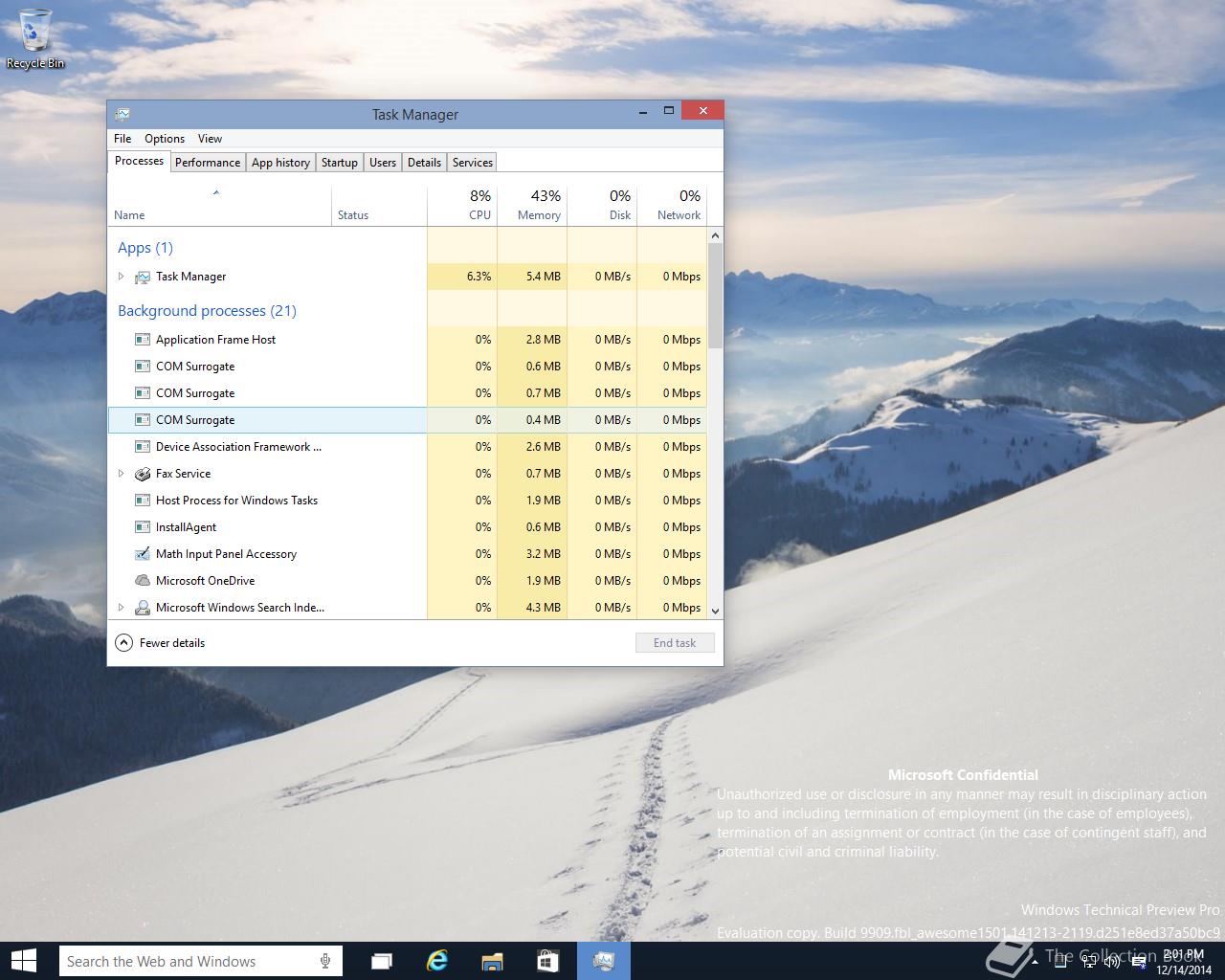Click the Task Manager 6.3% CPU cell
The height and width of the screenshot is (980, 1225).
pyautogui.click(x=462, y=277)
